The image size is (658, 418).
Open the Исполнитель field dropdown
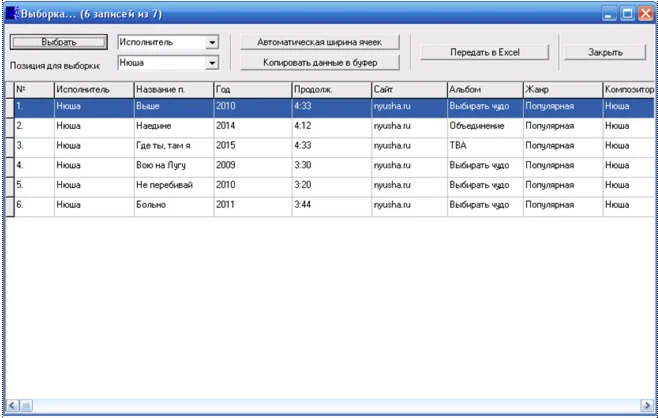click(212, 43)
